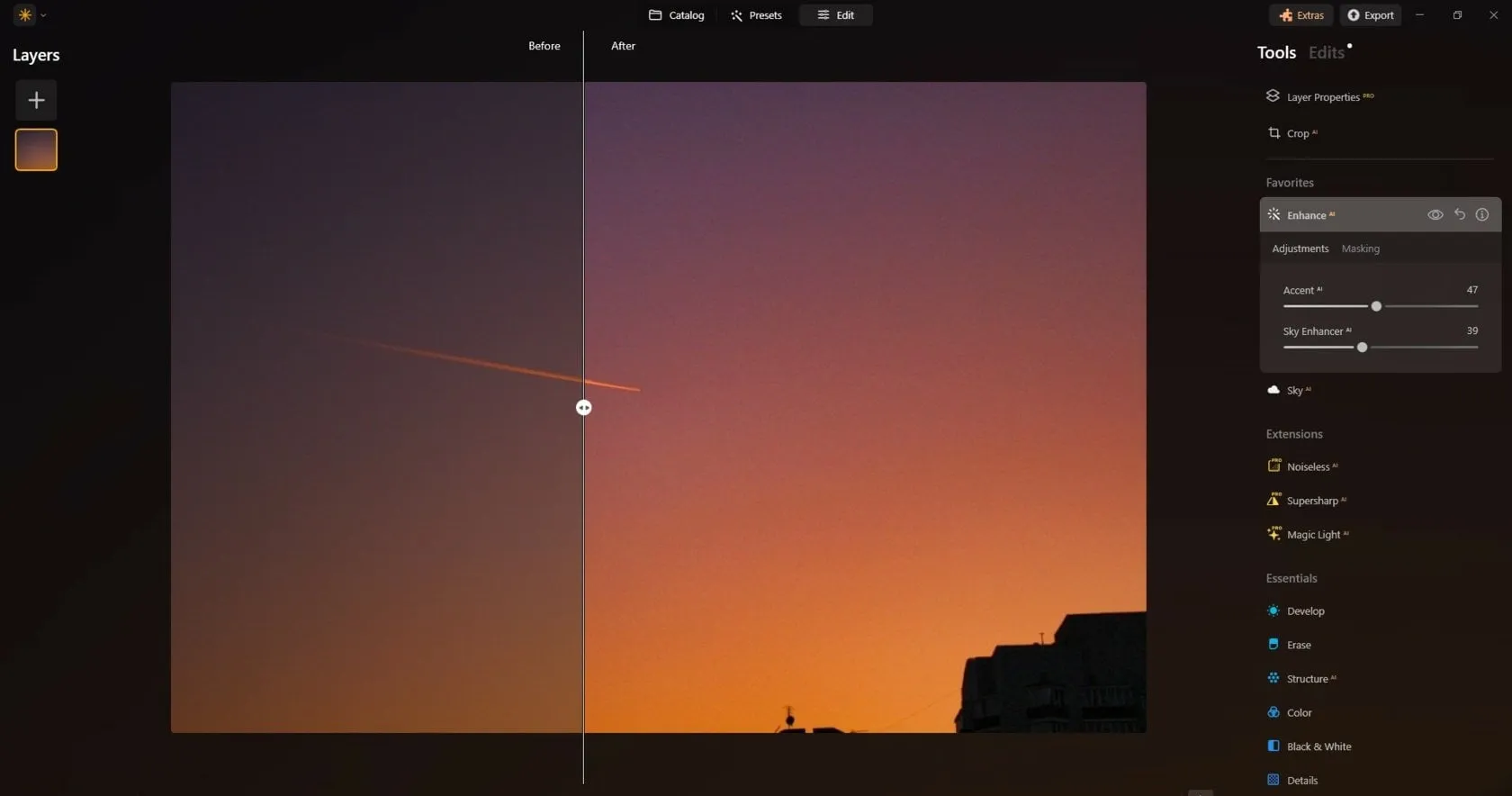Click the add new layer plus icon
The image size is (1512, 796).
tap(36, 100)
